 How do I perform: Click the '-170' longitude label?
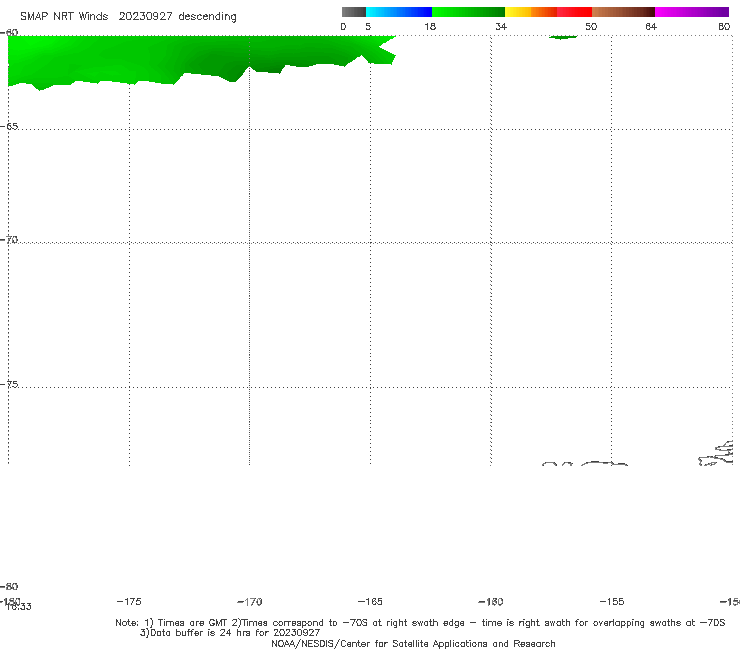point(250,602)
